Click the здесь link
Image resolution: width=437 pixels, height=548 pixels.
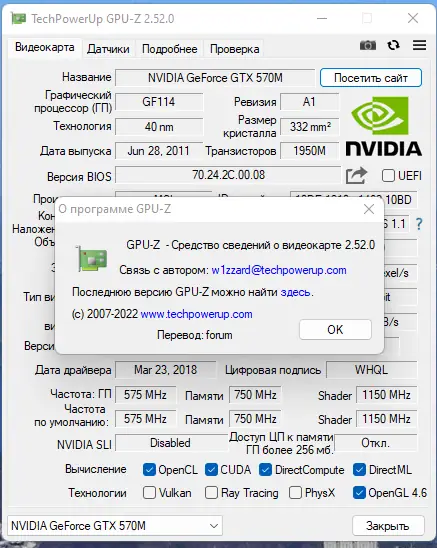coord(295,292)
